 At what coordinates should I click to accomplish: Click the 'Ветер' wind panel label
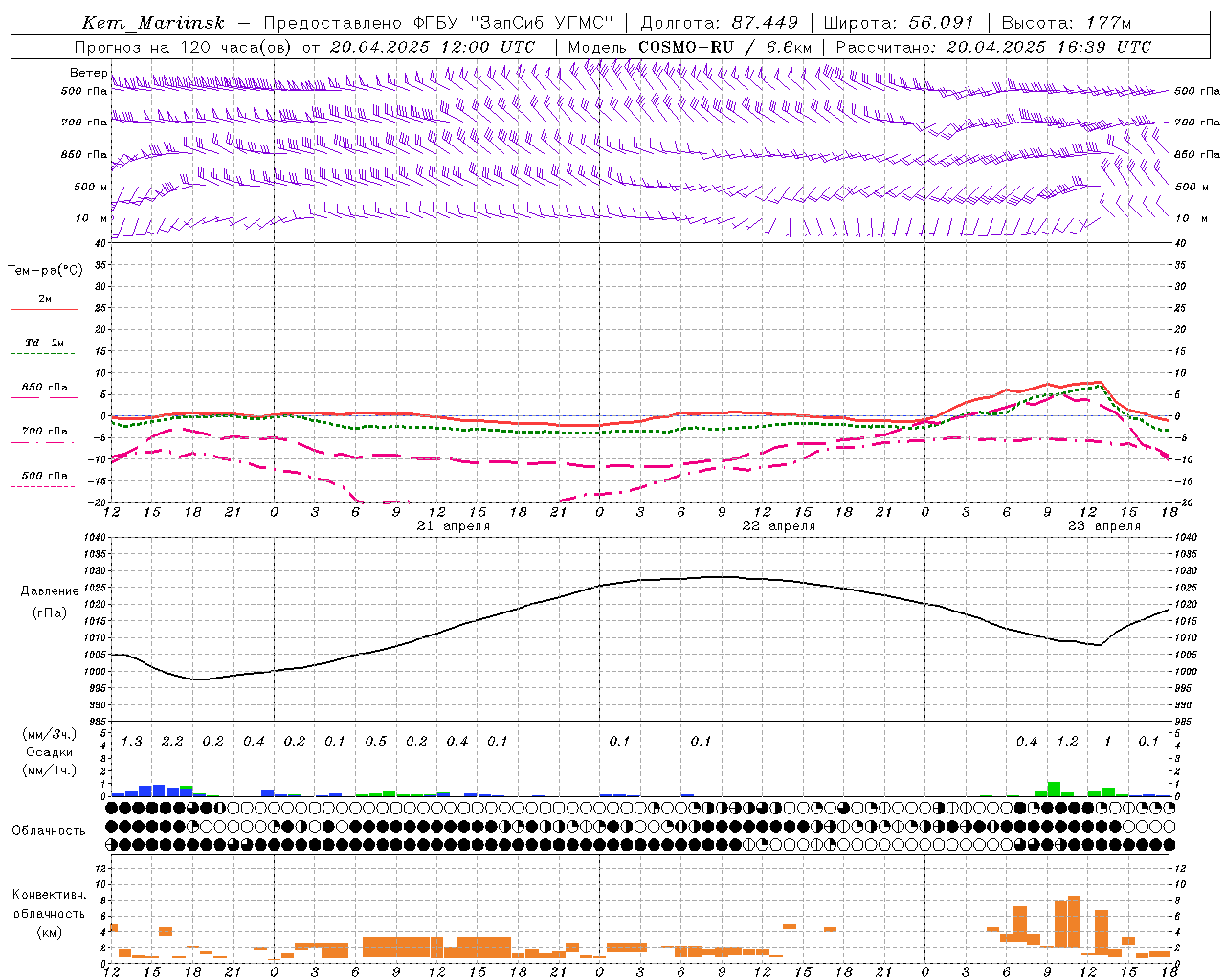click(88, 73)
